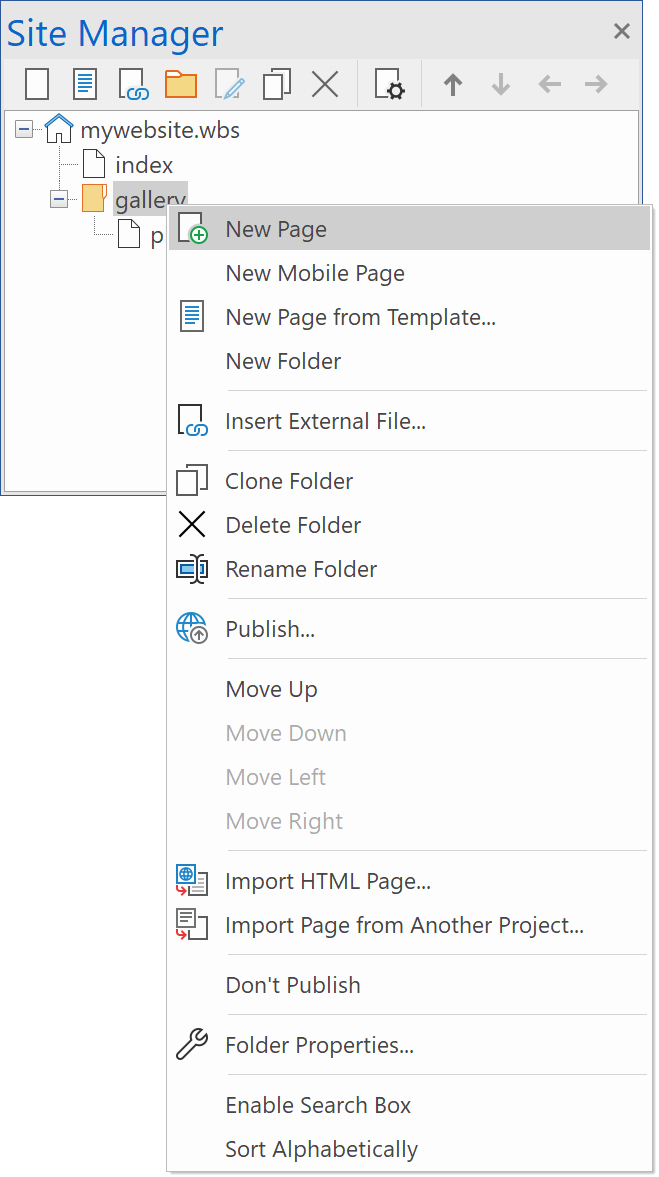Collapse the gallery folder node

59,199
